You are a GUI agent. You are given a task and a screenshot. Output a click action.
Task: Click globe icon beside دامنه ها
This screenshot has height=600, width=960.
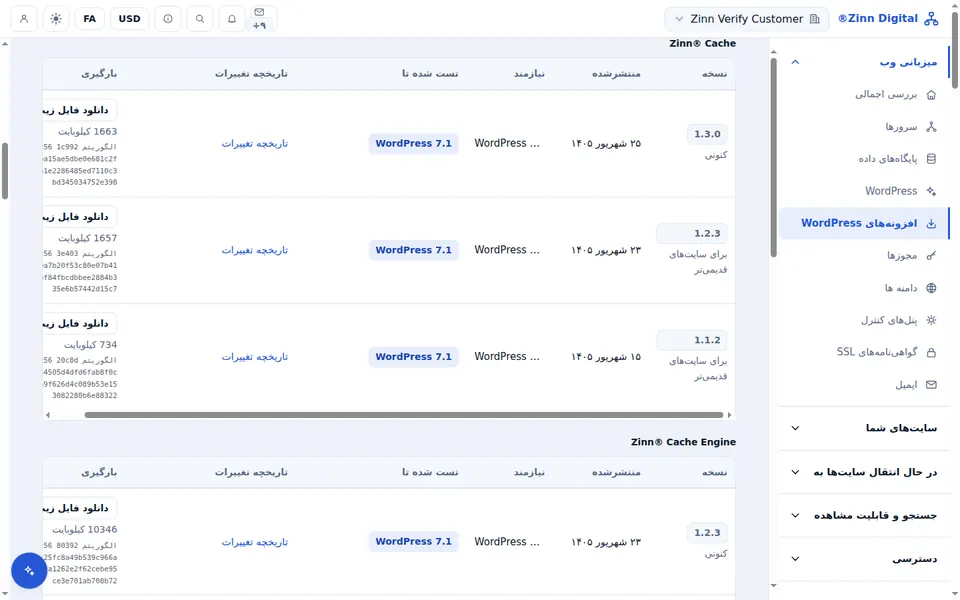[x=931, y=288]
